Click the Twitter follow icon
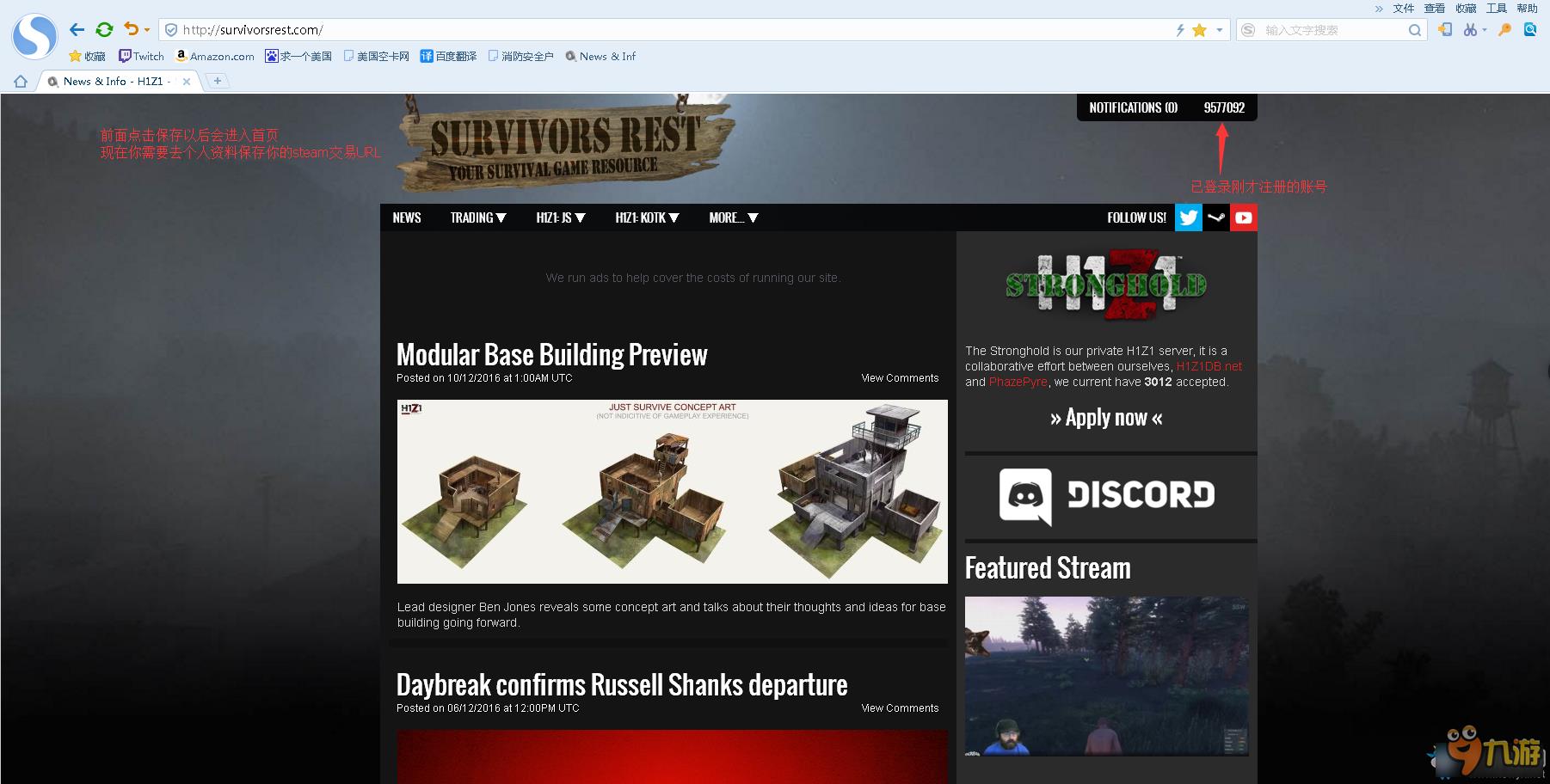 pos(1189,217)
